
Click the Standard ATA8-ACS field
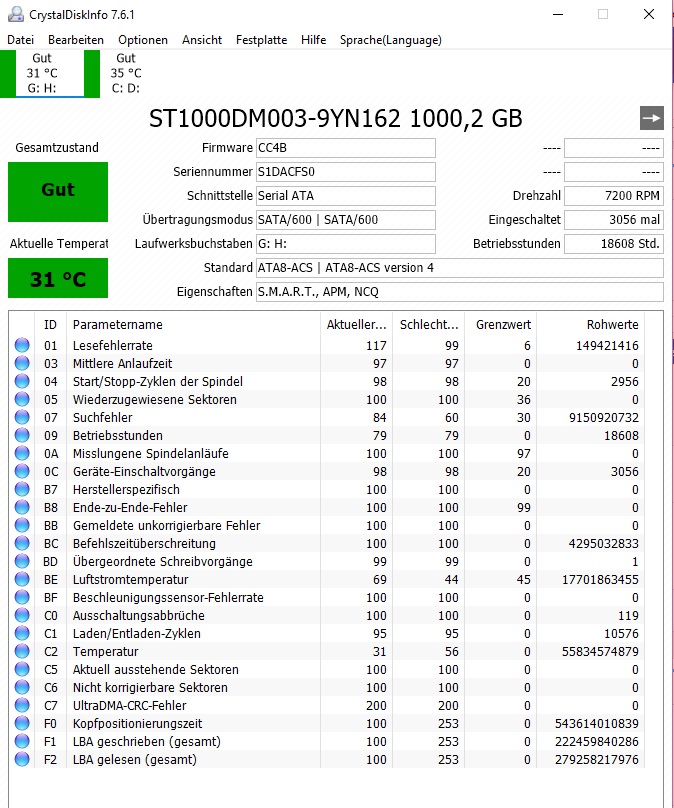click(460, 268)
